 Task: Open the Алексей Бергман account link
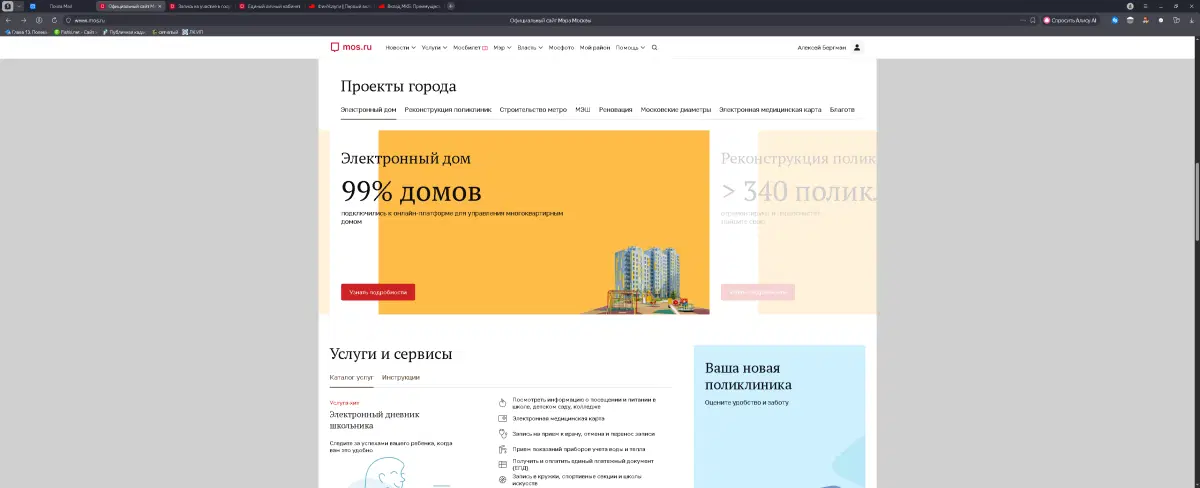click(821, 47)
